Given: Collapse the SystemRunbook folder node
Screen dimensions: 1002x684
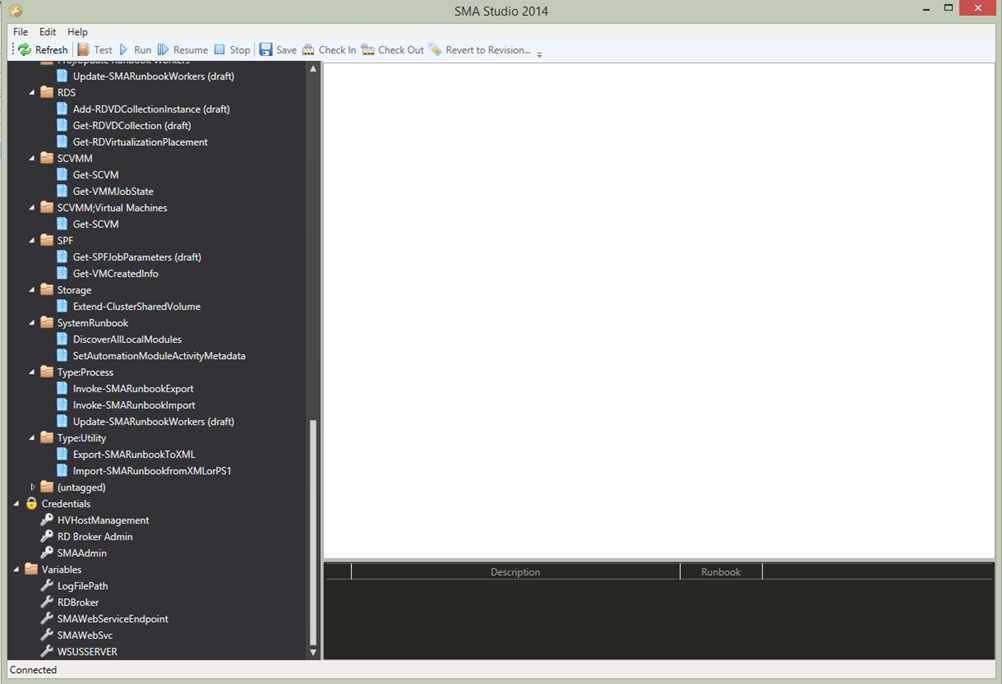Looking at the screenshot, I should 32,323.
